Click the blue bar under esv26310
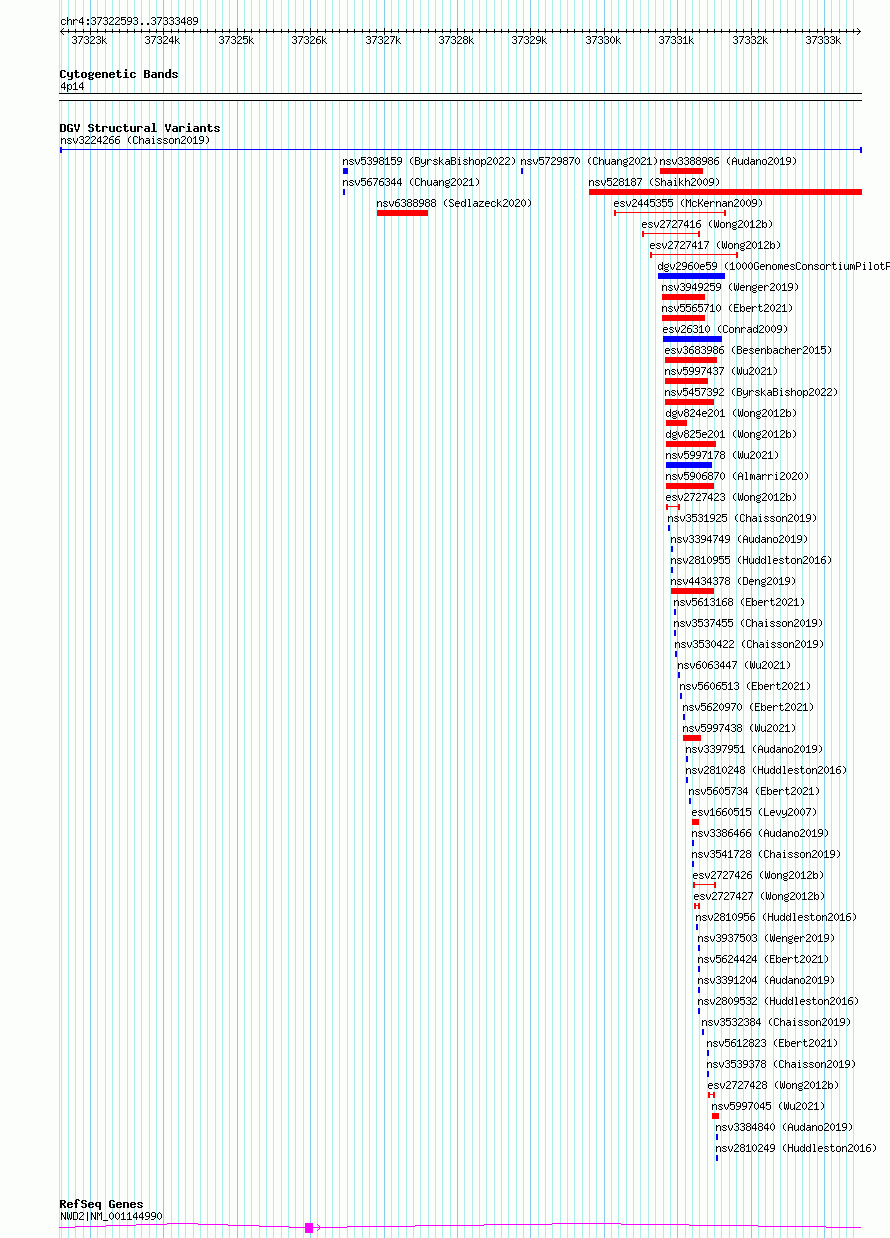Viewport: 890px width, 1238px height. click(692, 339)
